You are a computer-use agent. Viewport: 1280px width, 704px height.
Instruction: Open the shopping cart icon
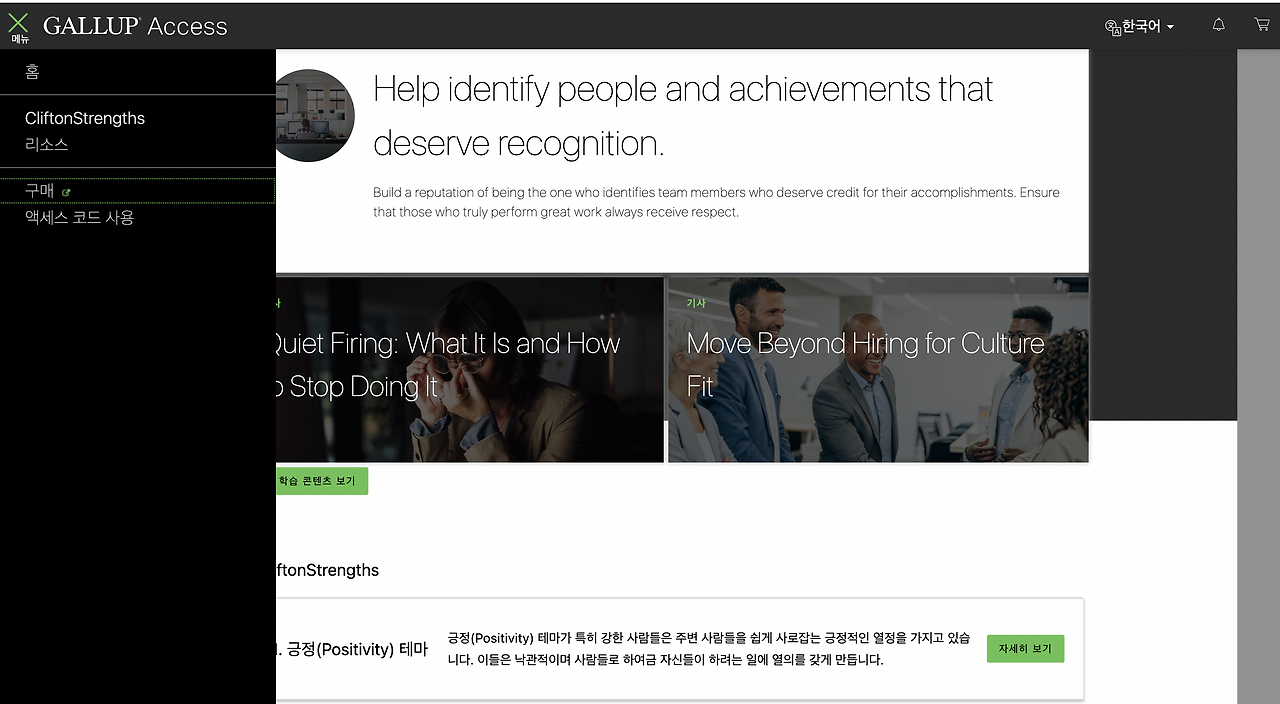tap(1262, 25)
